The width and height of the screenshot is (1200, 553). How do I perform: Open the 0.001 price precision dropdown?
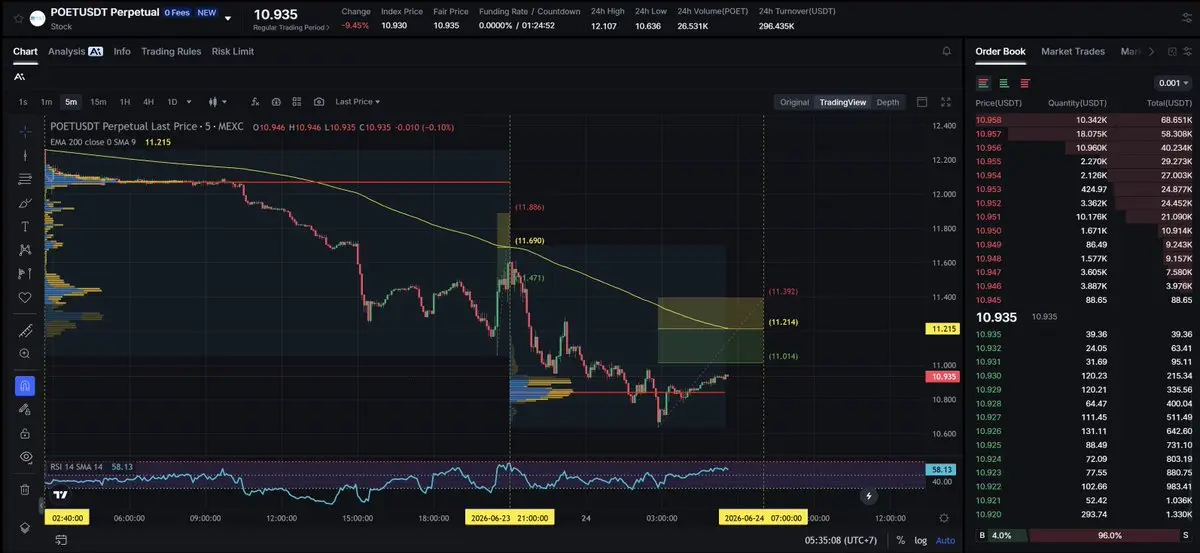[x=1173, y=83]
